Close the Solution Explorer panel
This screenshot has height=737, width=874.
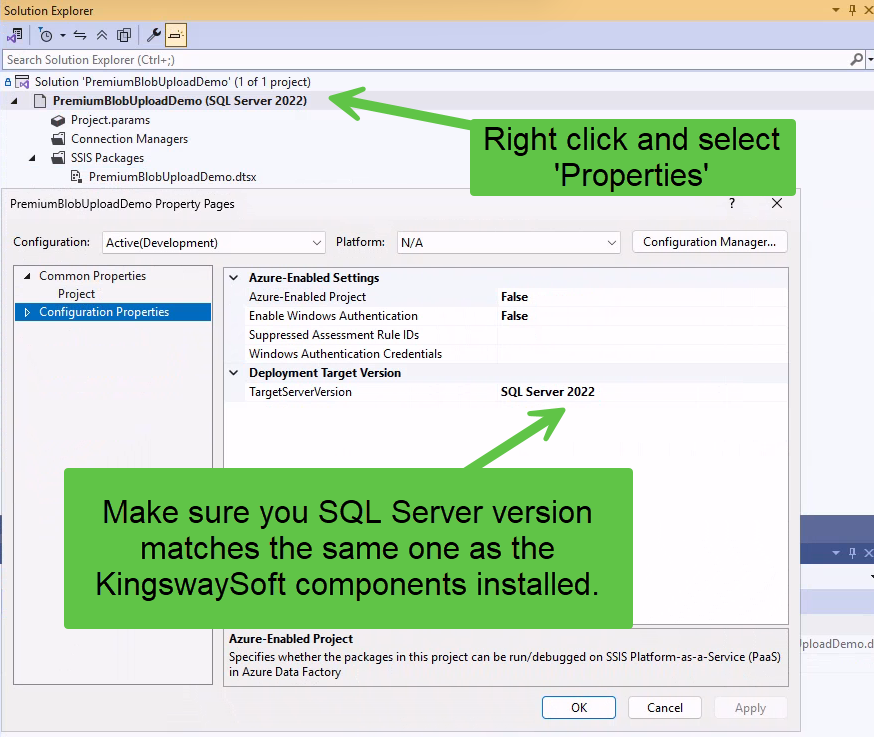(868, 10)
